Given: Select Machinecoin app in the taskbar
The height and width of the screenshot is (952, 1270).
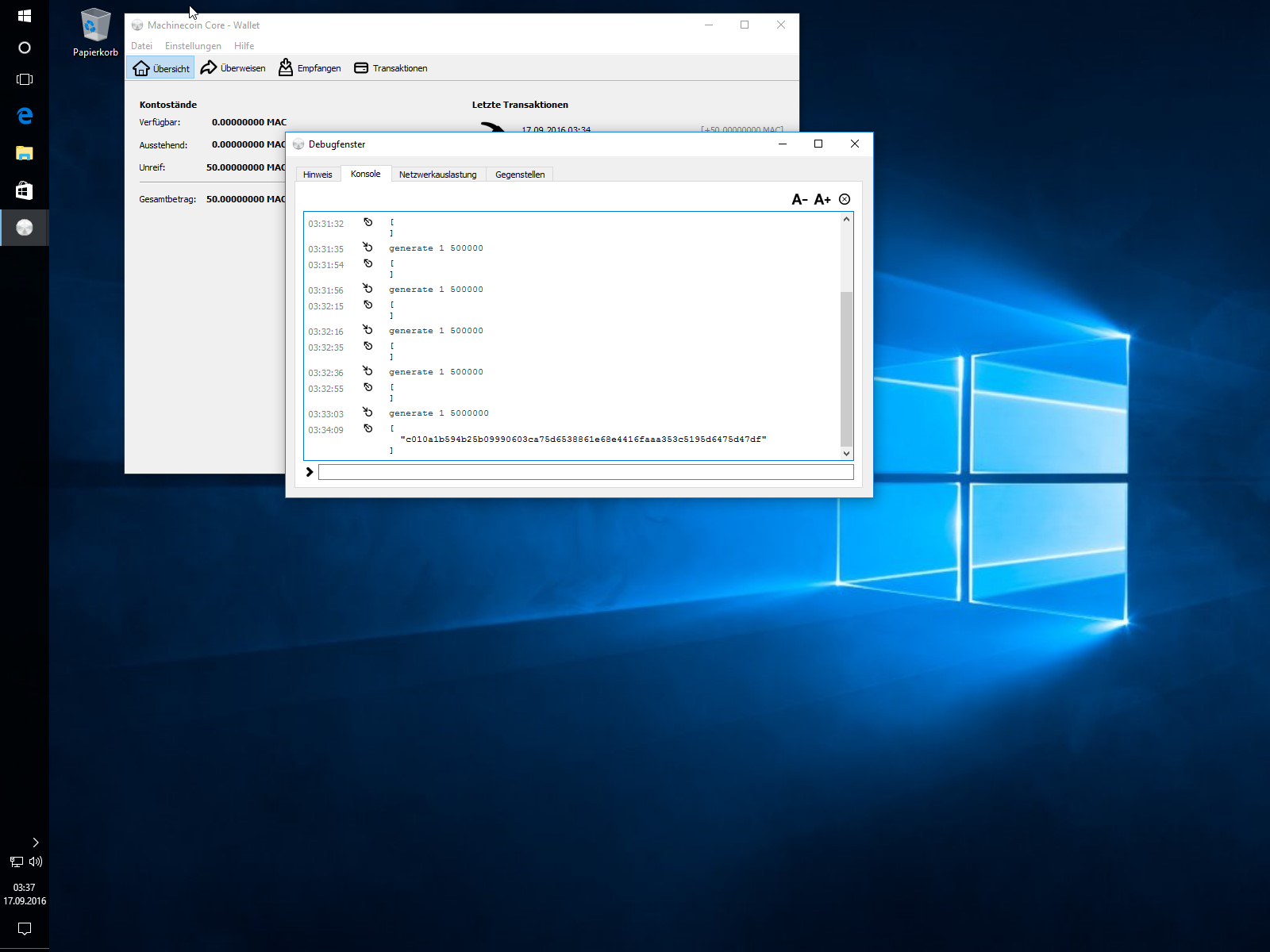Looking at the screenshot, I should 25,228.
